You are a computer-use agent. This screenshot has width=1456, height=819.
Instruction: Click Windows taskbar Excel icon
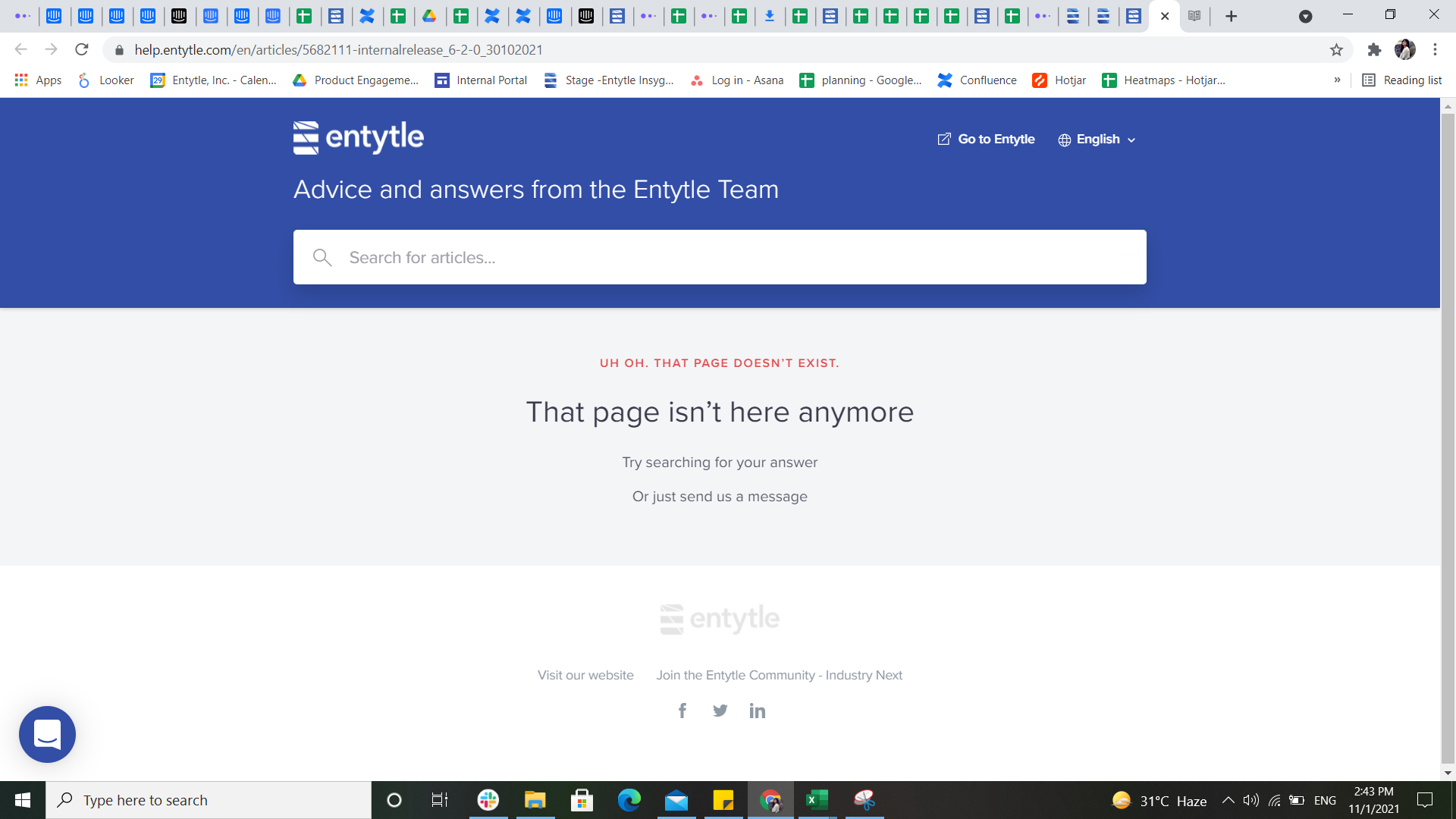(x=817, y=799)
